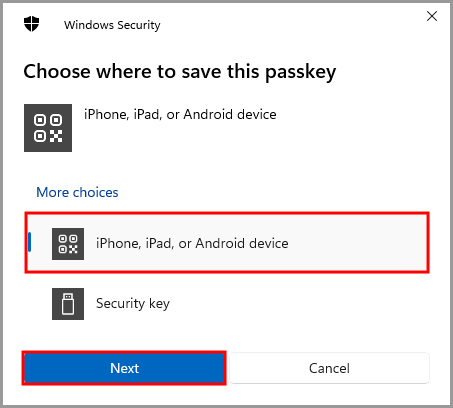This screenshot has height=408, width=453.
Task: Click the large QR code icon at top
Action: [x=48, y=128]
